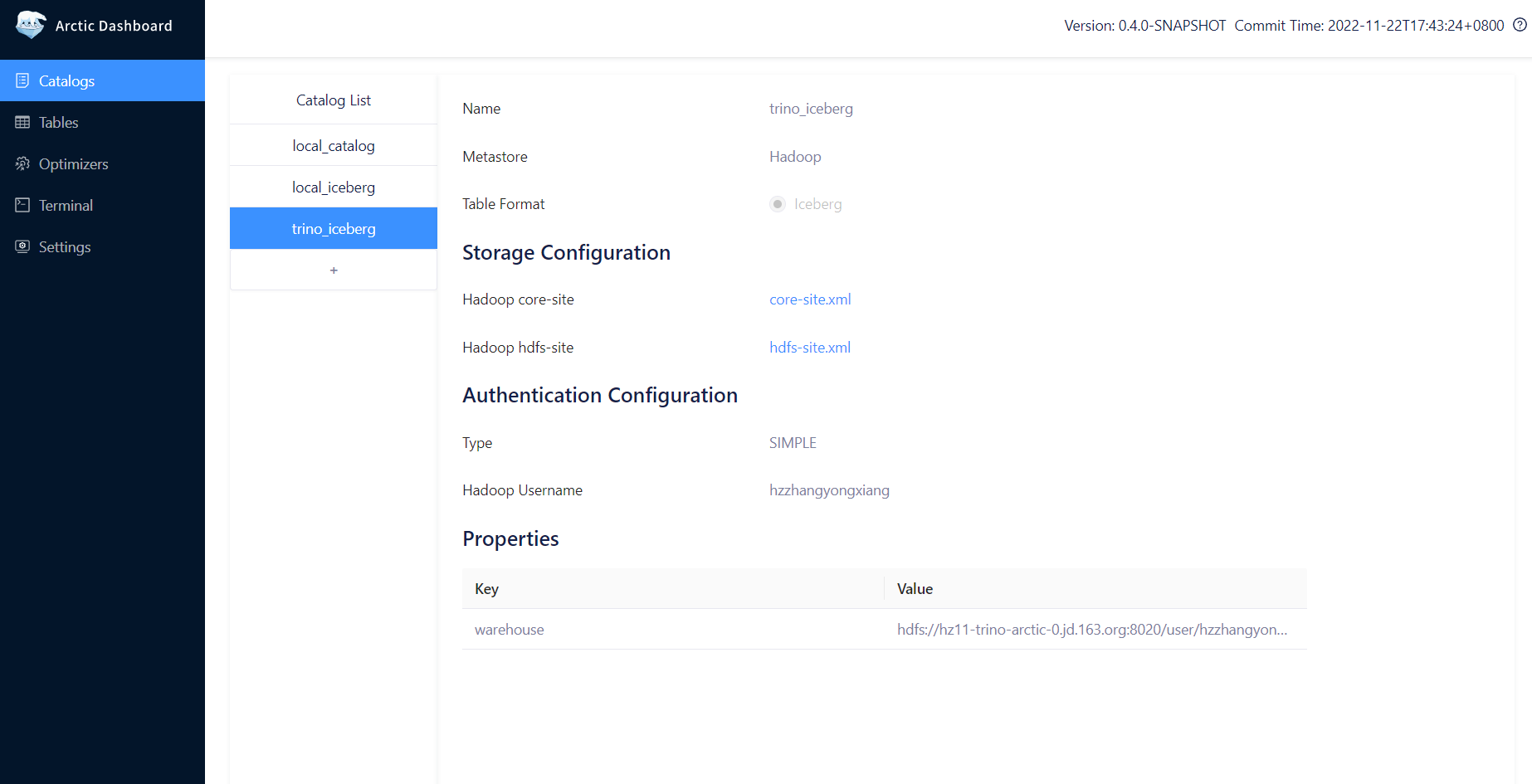Expand the Storage Configuration section
This screenshot has width=1532, height=784.
(x=567, y=252)
